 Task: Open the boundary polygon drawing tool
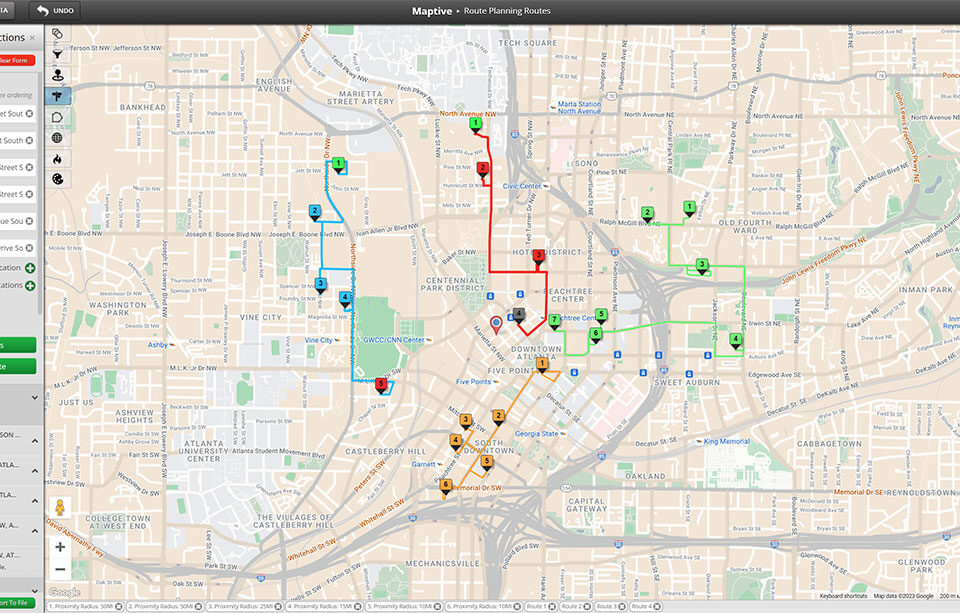pos(58,117)
